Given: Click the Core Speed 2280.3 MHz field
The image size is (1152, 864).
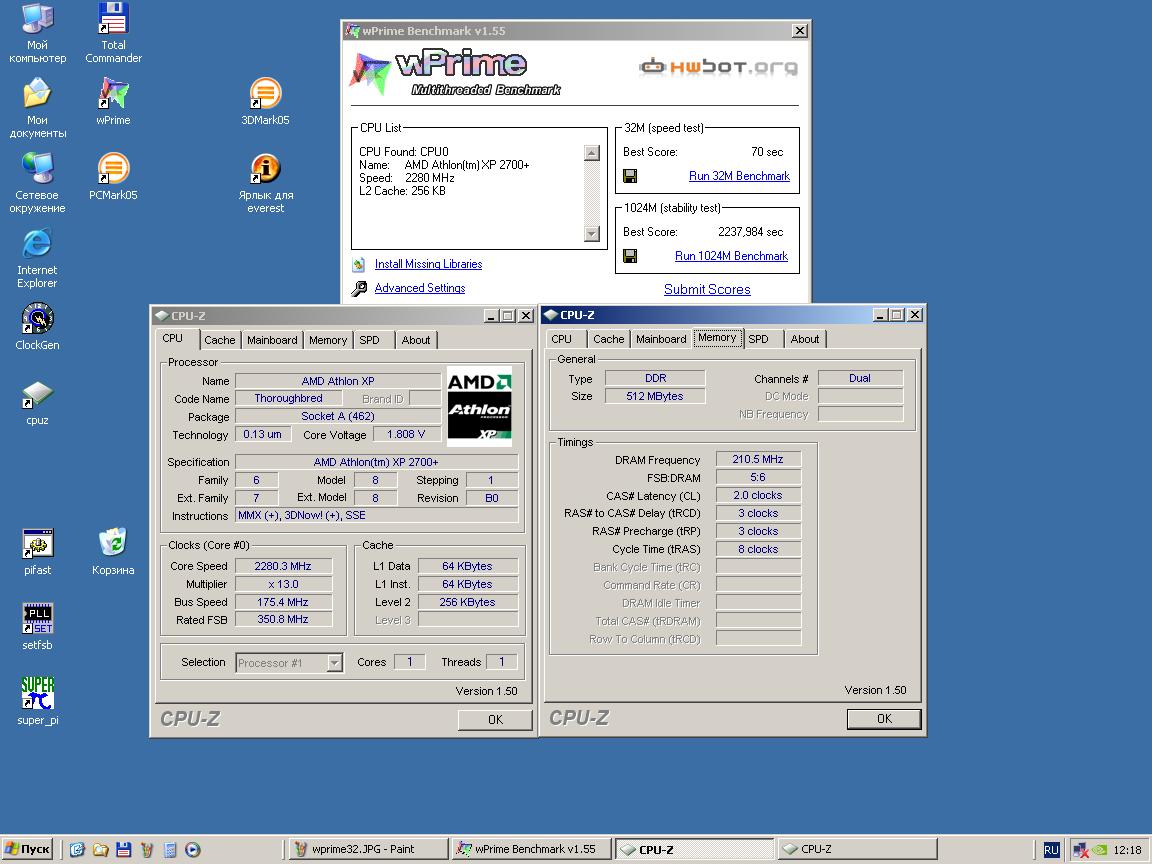Looking at the screenshot, I should click(x=283, y=566).
